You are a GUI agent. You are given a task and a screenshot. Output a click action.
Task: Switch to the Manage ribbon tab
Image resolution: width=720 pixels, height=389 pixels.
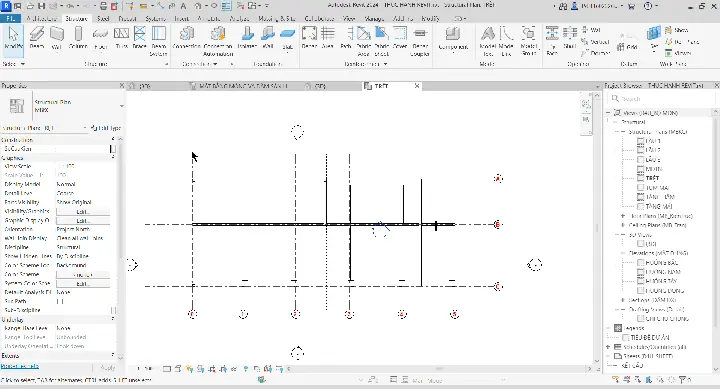click(x=374, y=18)
